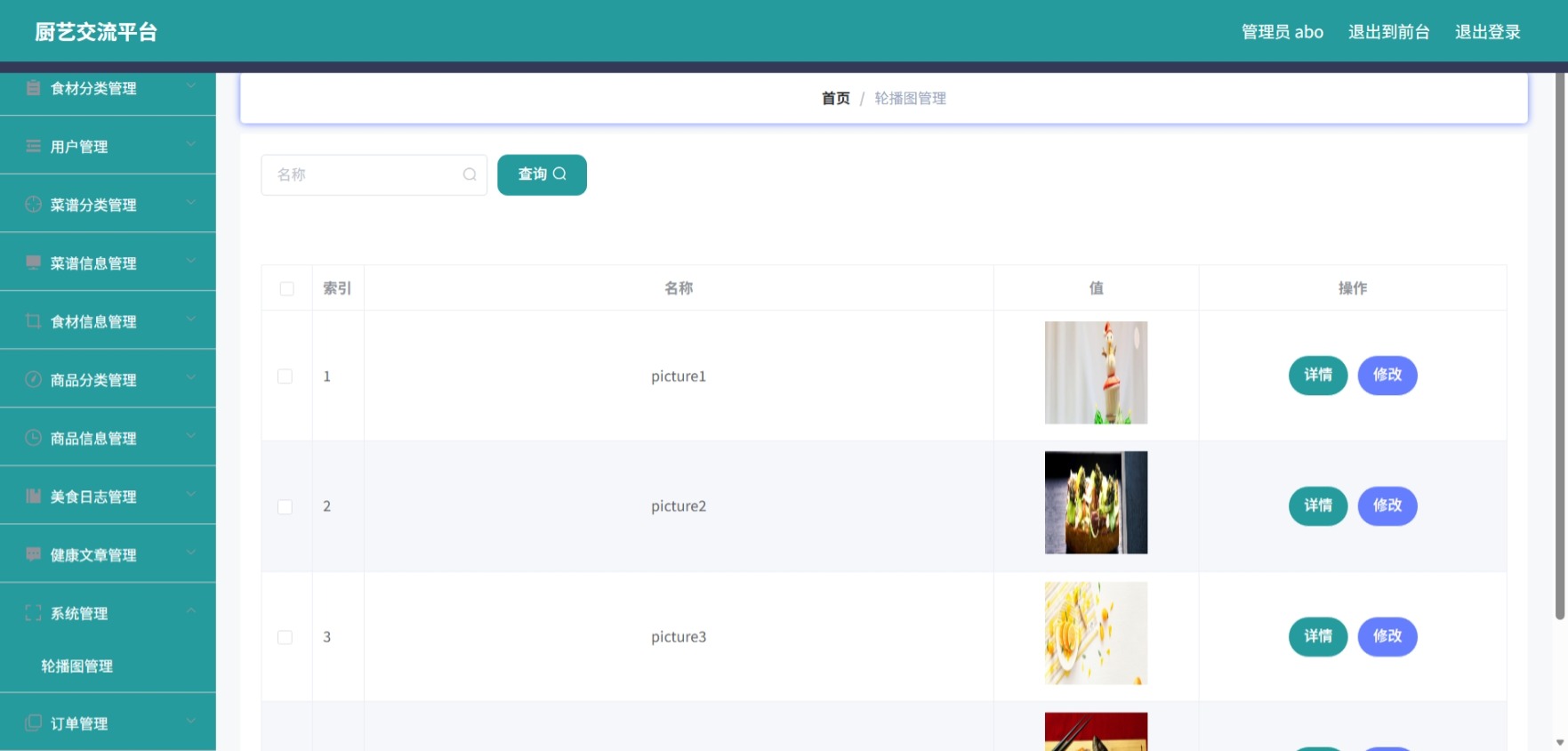Open the picture2 carousel thumbnail image
1568x751 pixels.
[1096, 503]
